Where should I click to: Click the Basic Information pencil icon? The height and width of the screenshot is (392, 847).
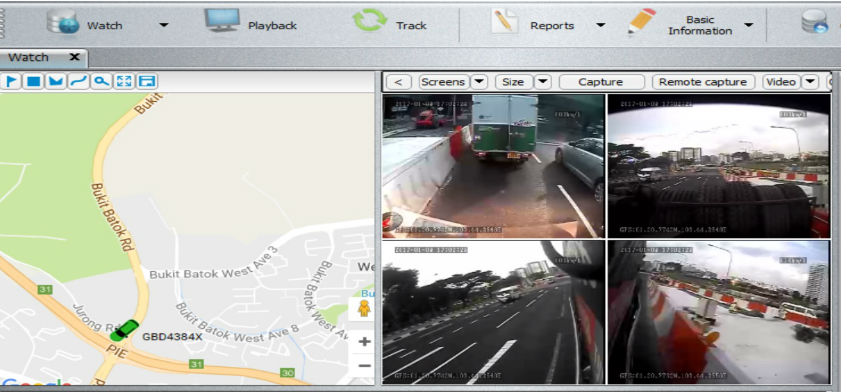click(x=642, y=22)
